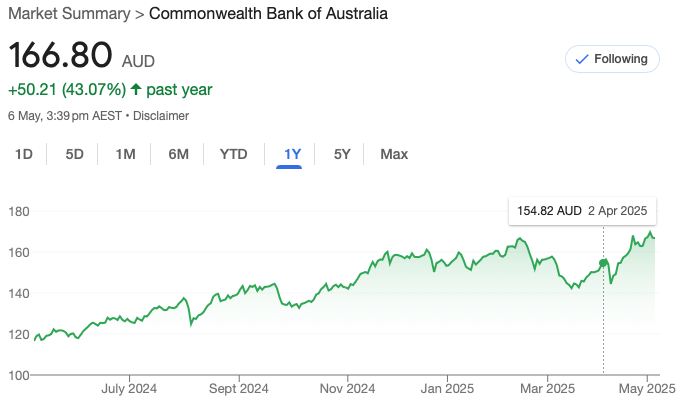
Task: Open the Market Summary breadcrumb link
Action: (x=69, y=14)
